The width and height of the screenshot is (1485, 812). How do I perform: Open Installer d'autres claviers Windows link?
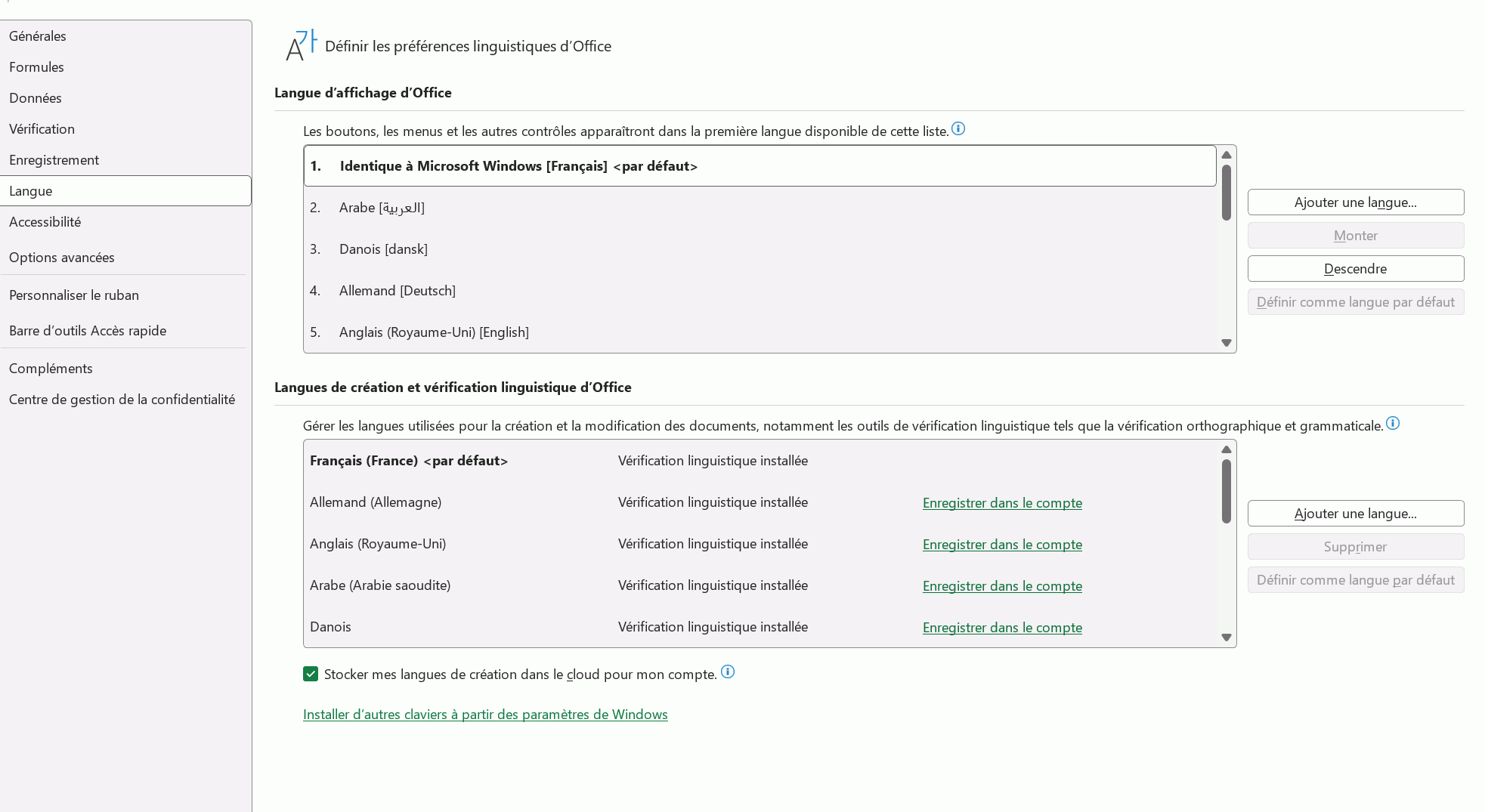tap(485, 715)
